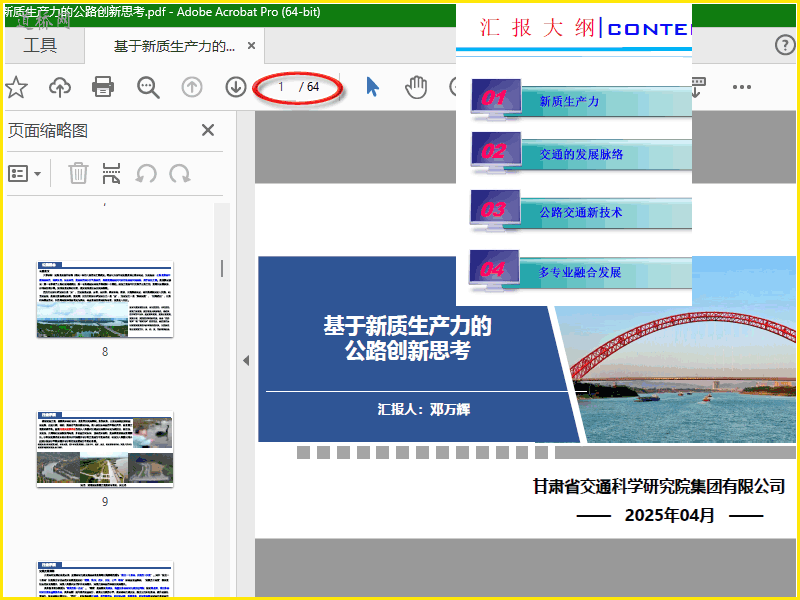The height and width of the screenshot is (600, 800).
Task: Open the 工具 tab
Action: coord(40,45)
